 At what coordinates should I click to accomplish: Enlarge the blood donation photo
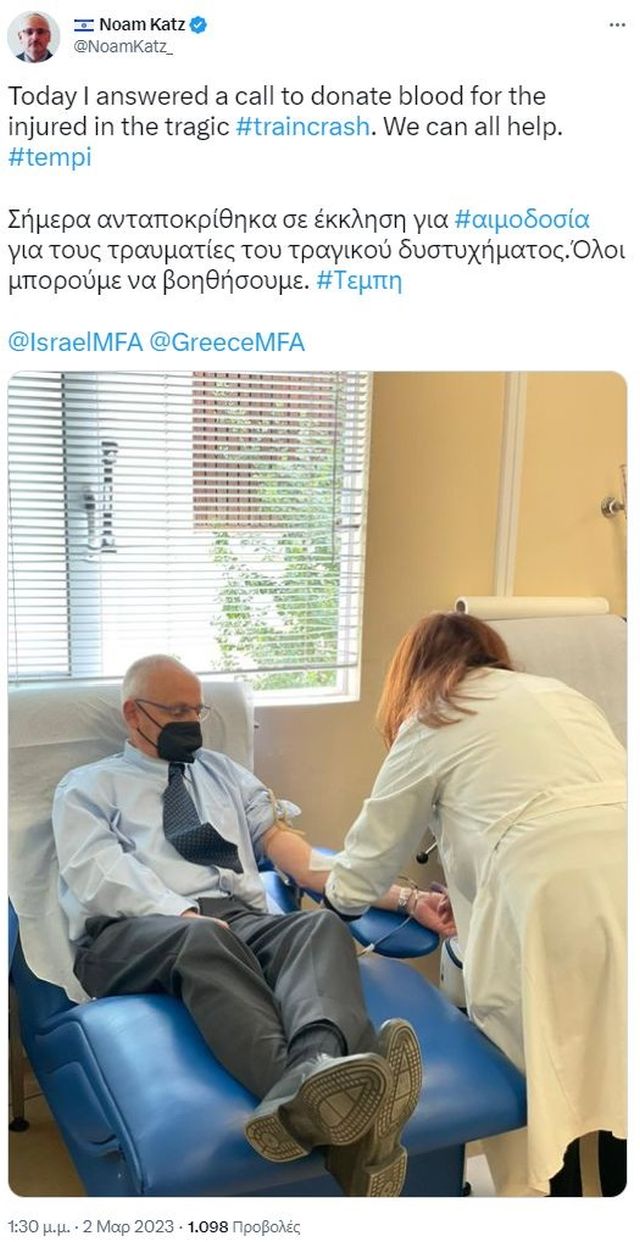[x=318, y=784]
